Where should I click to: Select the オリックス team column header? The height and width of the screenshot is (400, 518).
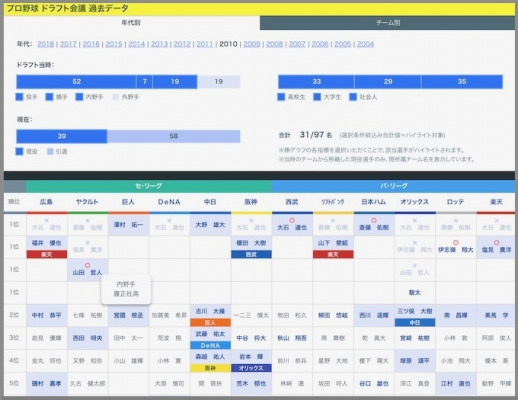(415, 202)
